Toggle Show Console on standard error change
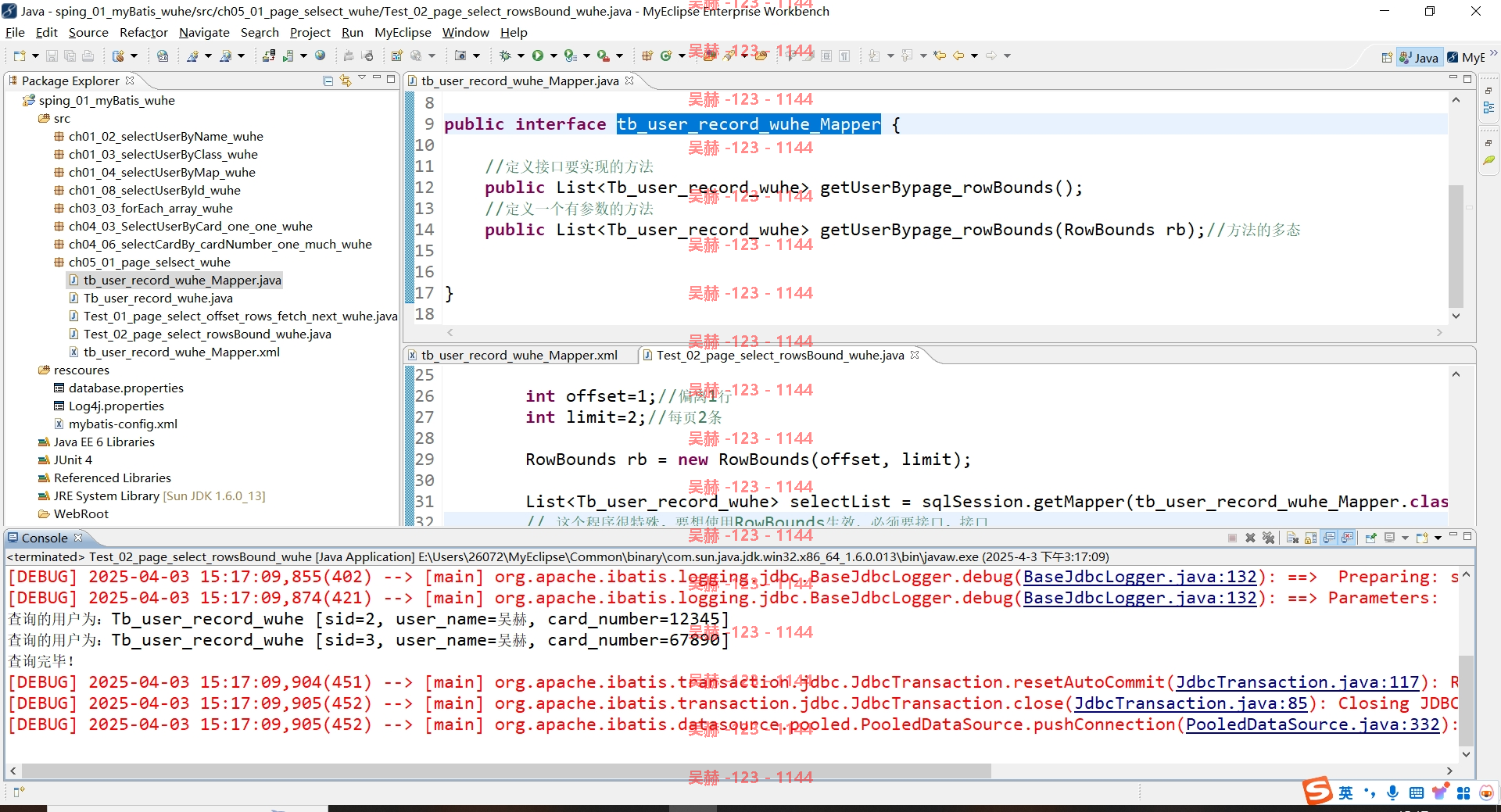This screenshot has width=1501, height=812. (x=1347, y=538)
